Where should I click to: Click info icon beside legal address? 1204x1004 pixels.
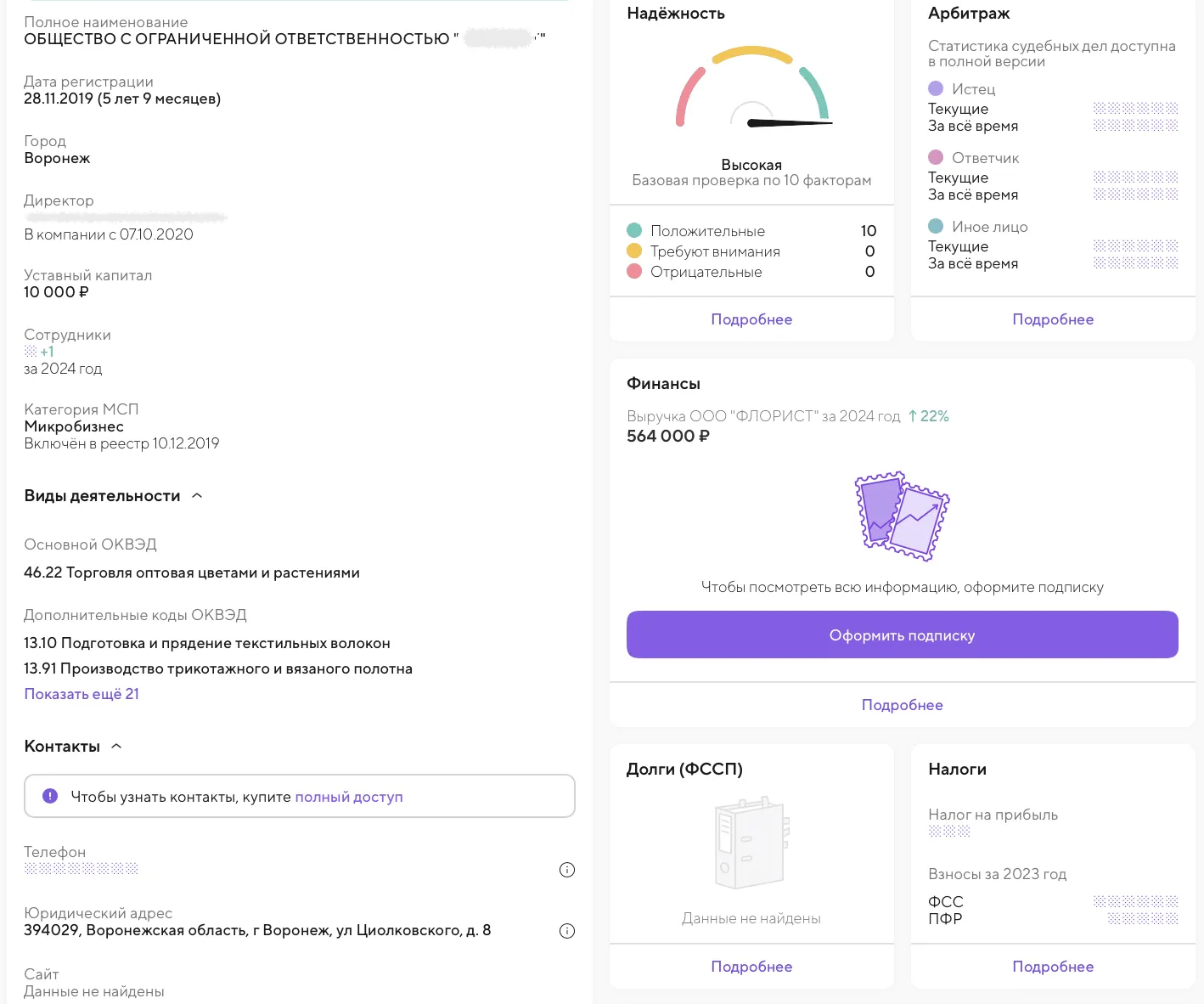[567, 931]
